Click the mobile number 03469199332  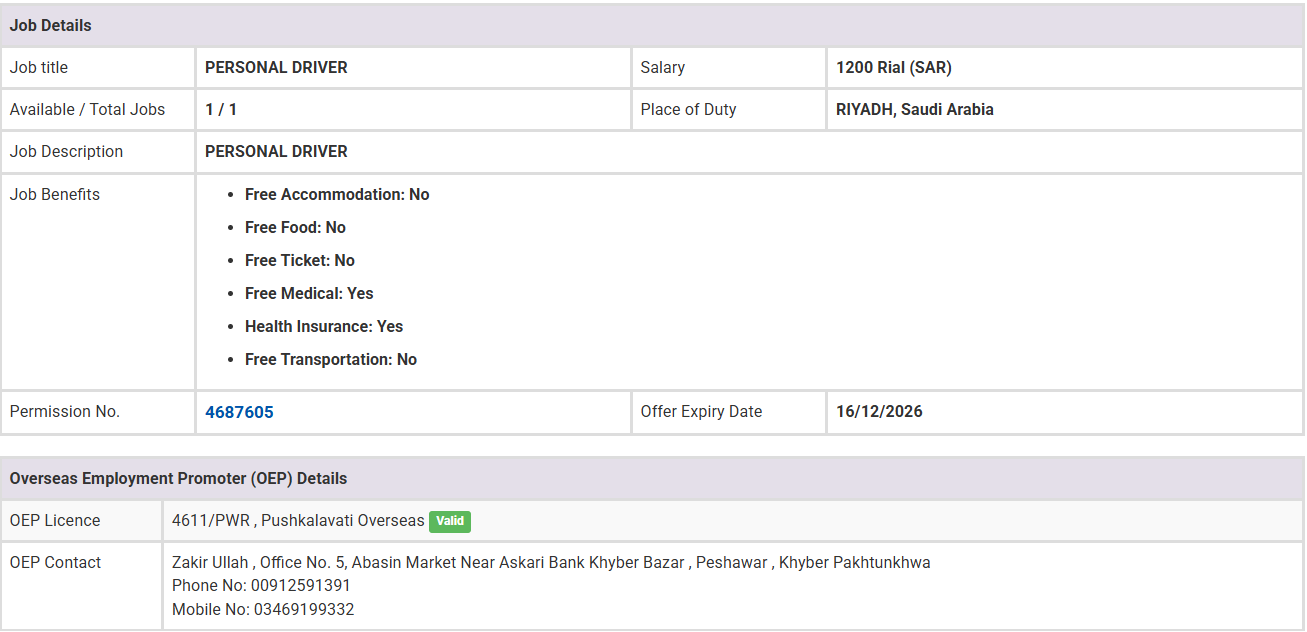(304, 610)
